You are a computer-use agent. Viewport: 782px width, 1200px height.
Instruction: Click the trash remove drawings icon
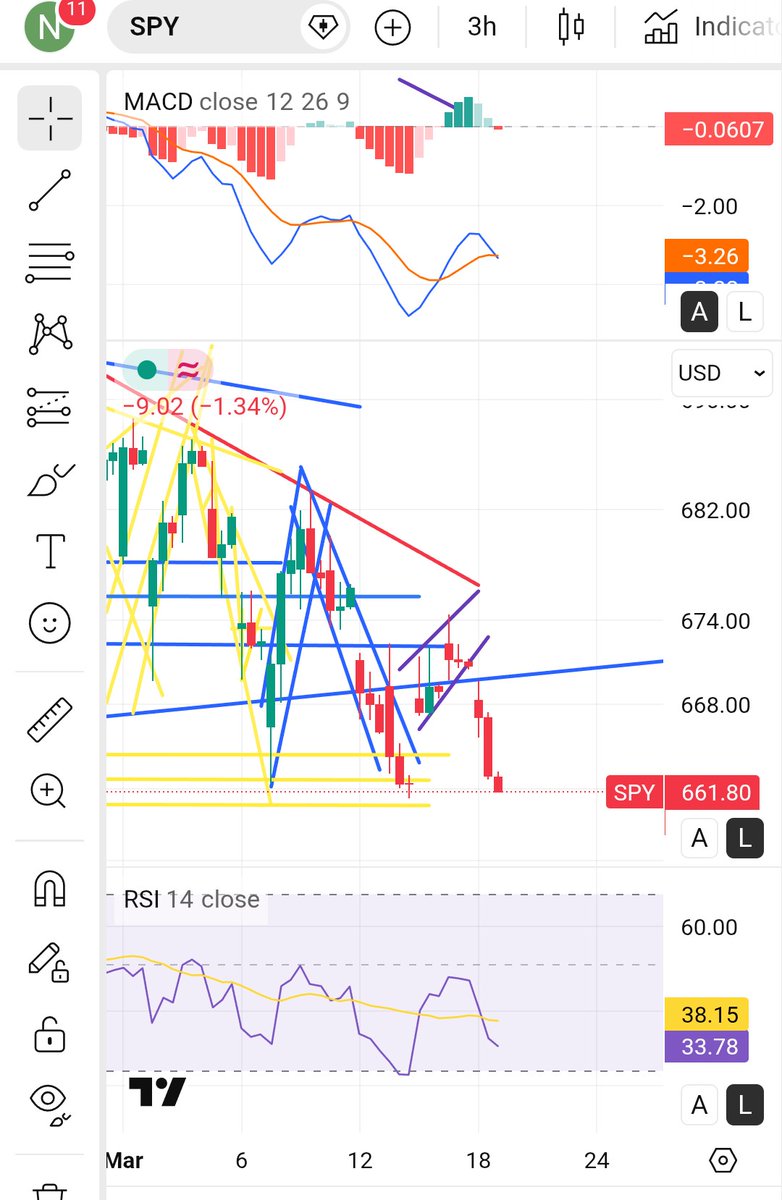coord(50,1190)
